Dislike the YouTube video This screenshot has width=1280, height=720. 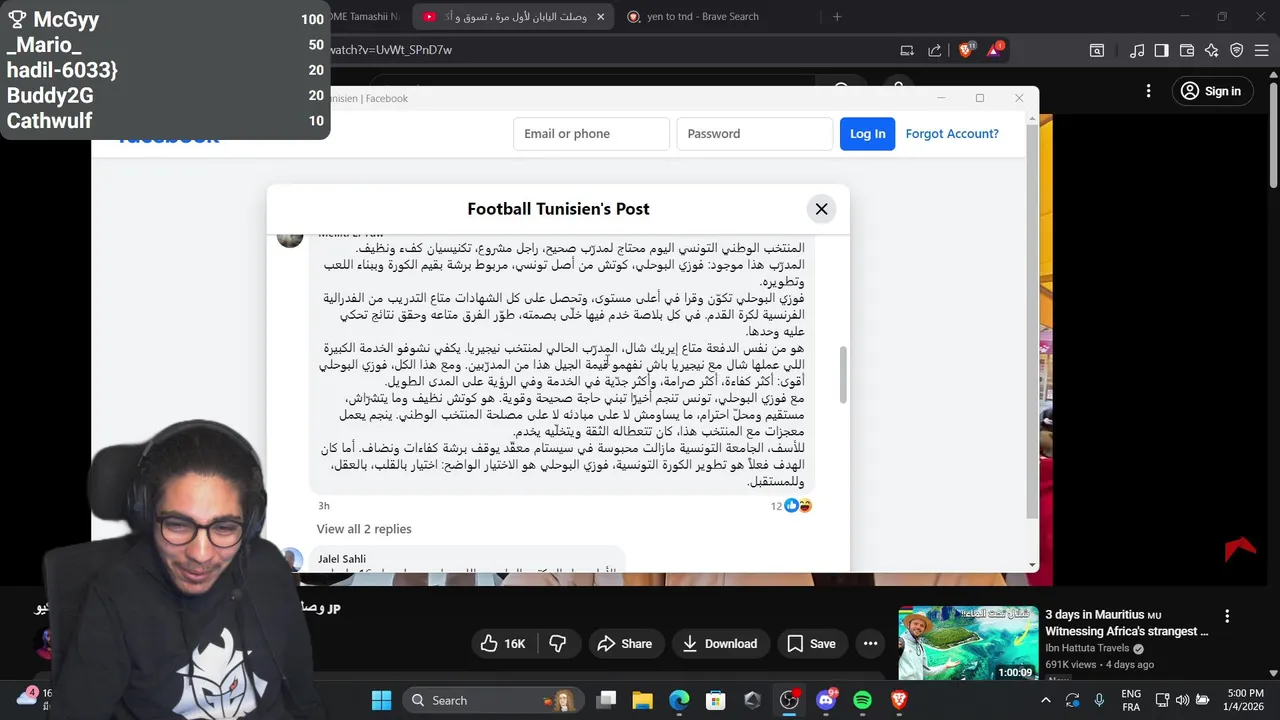pyautogui.click(x=559, y=644)
